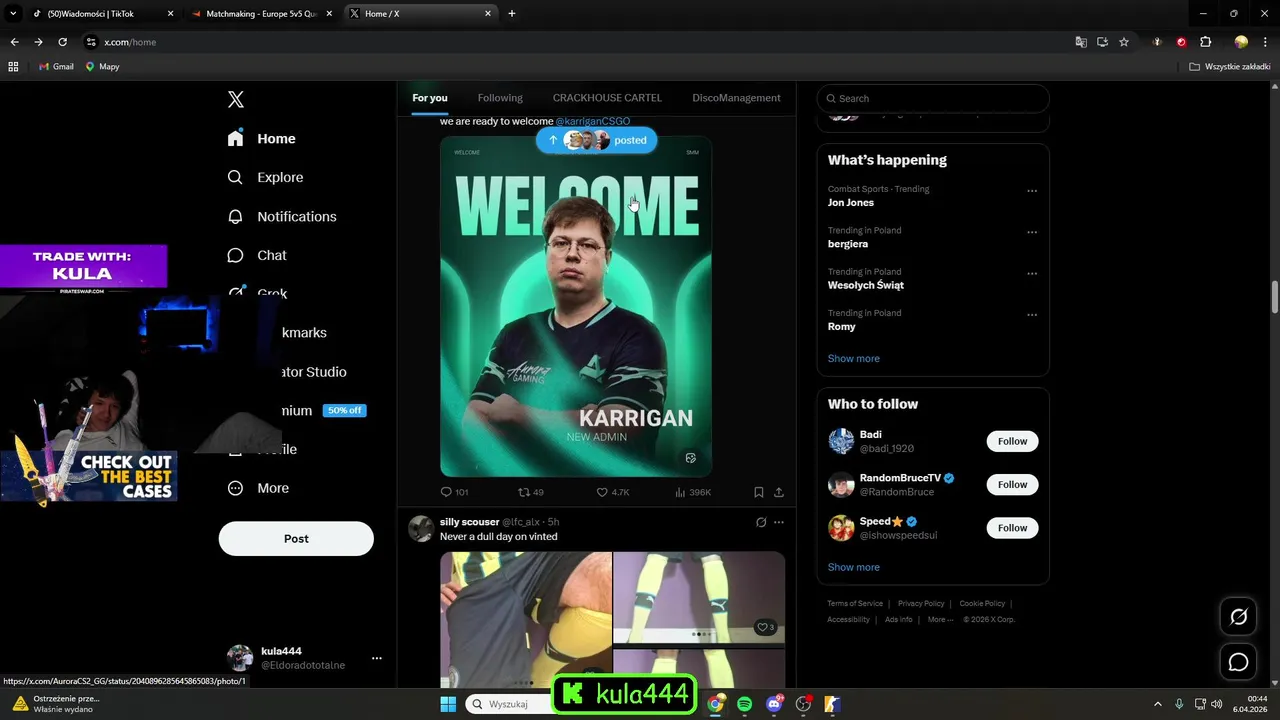Click the install app icon in address bar
The height and width of the screenshot is (720, 1280).
[x=1102, y=42]
